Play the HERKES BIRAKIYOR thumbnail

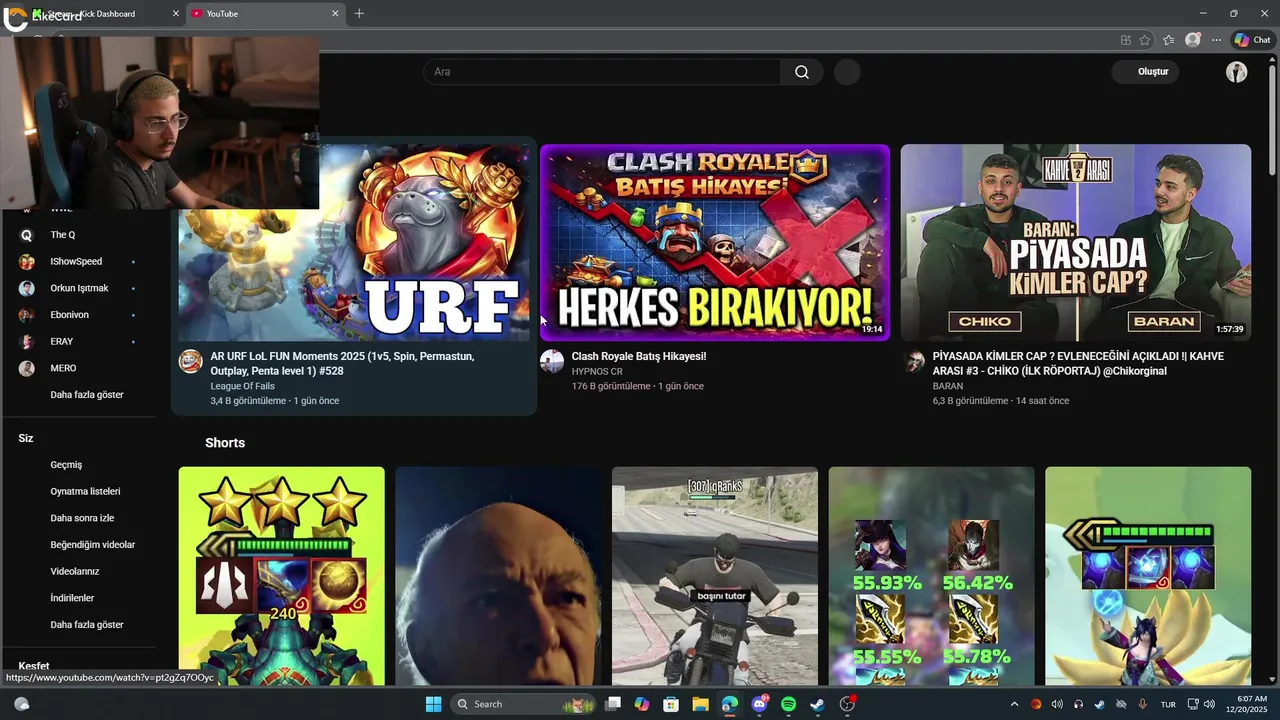pyautogui.click(x=715, y=243)
